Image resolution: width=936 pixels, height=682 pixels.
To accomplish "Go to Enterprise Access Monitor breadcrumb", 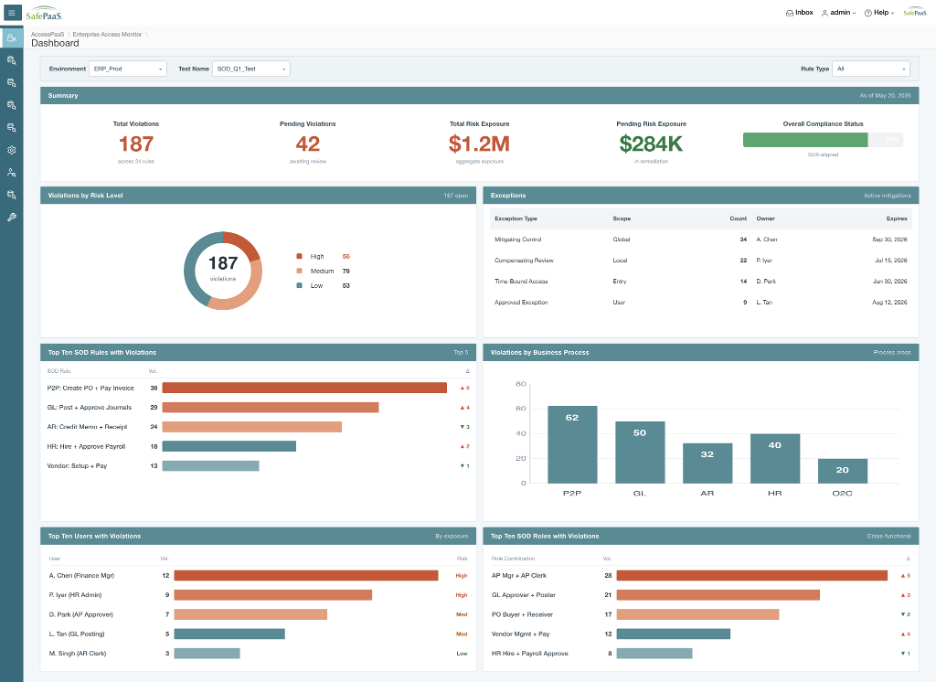I will (x=107, y=35).
